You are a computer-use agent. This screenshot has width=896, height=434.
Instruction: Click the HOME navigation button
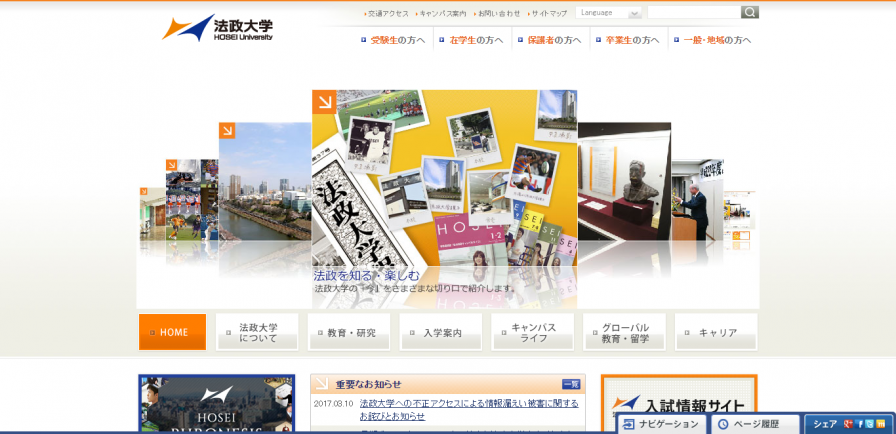coord(173,332)
